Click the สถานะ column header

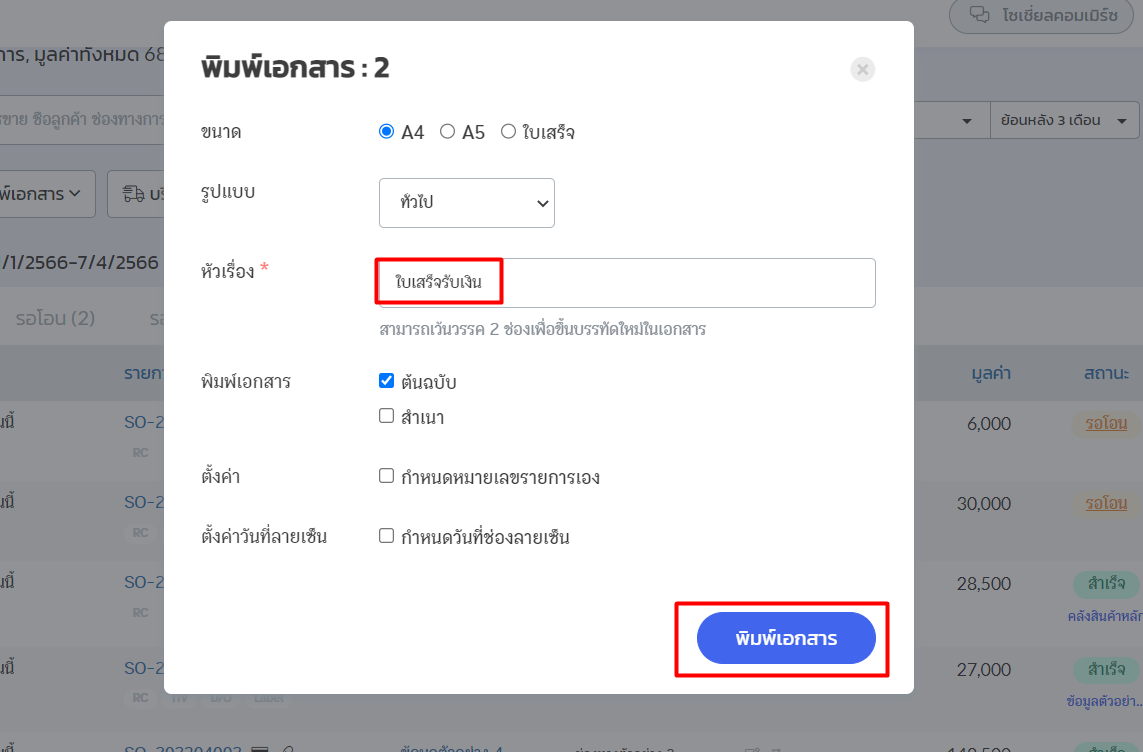click(x=1106, y=373)
